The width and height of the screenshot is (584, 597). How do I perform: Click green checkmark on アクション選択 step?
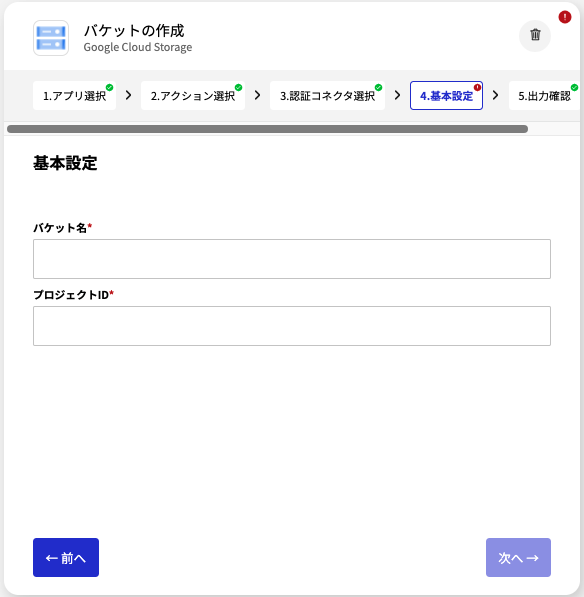coord(238,88)
